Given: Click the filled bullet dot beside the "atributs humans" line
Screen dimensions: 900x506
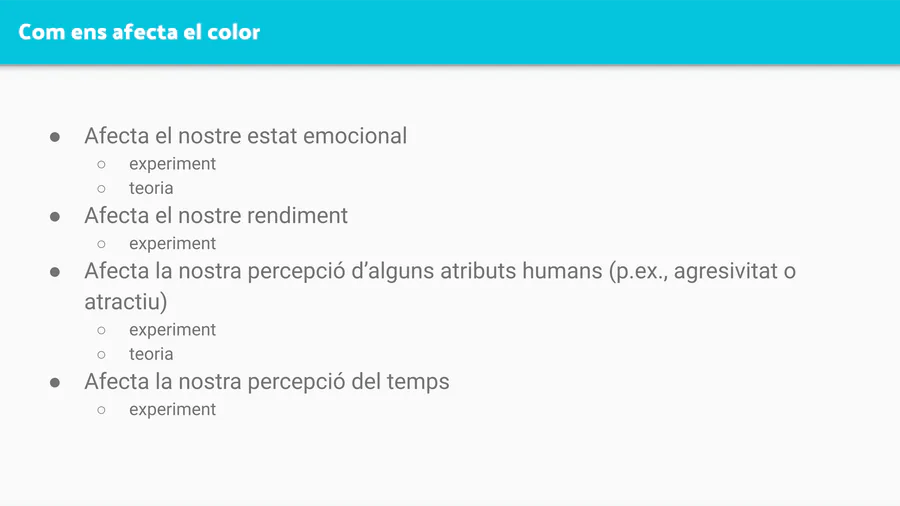Looking at the screenshot, I should point(56,271).
